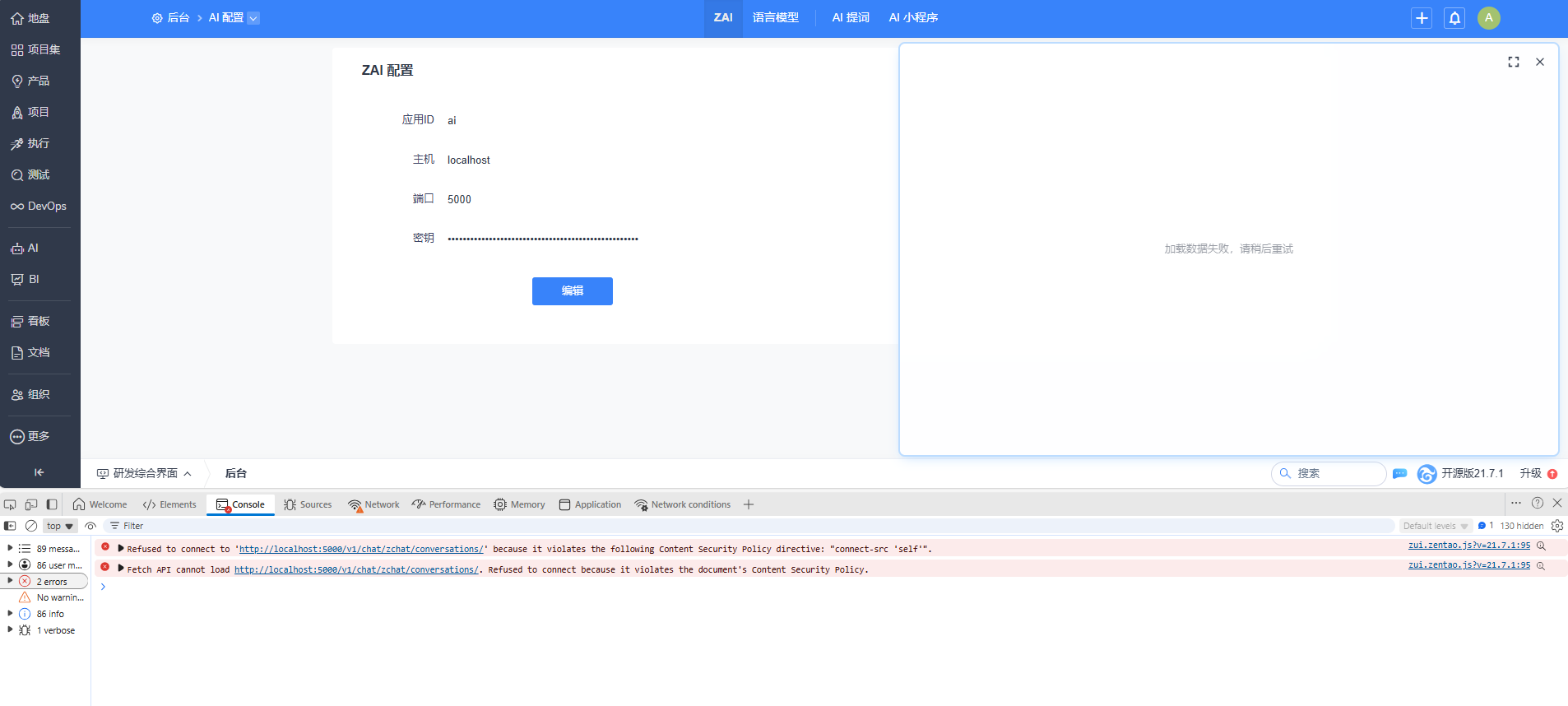Screen dimensions: 1568x706
Task: Open the notification bell
Action: tap(1454, 18)
